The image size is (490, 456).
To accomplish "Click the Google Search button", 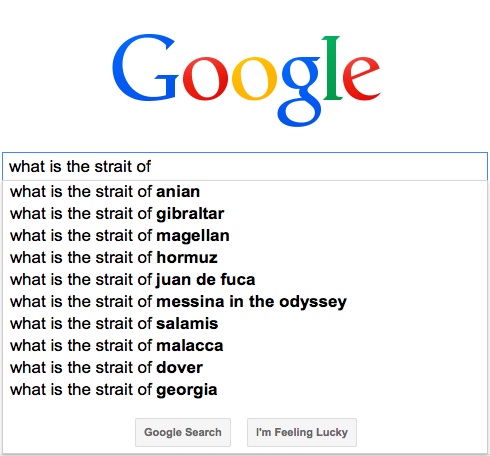I will pos(183,432).
